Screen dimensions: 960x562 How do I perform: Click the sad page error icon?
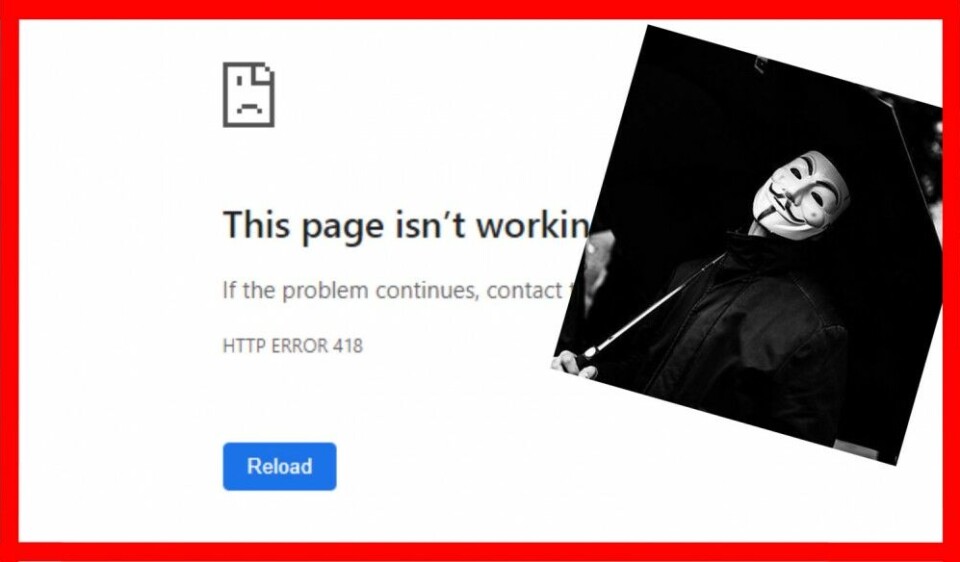249,94
